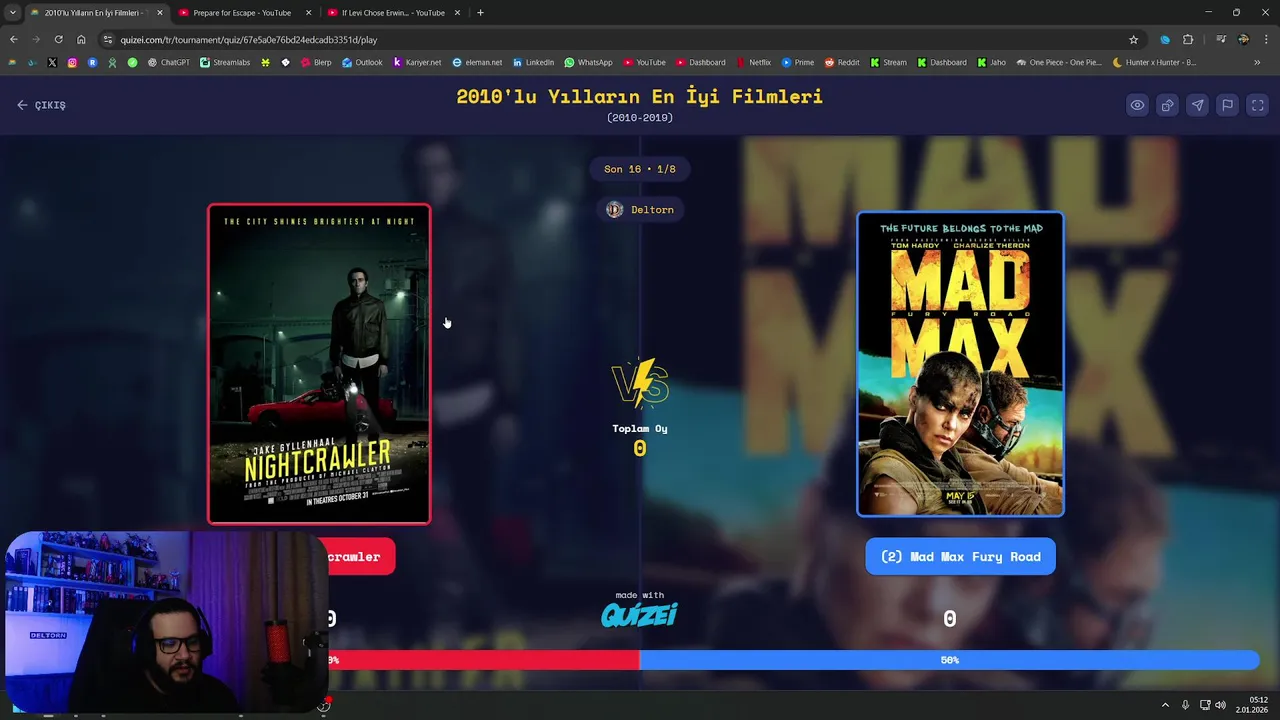The height and width of the screenshot is (720, 1280).
Task: Open the LinkedIn bookmark
Action: click(533, 62)
